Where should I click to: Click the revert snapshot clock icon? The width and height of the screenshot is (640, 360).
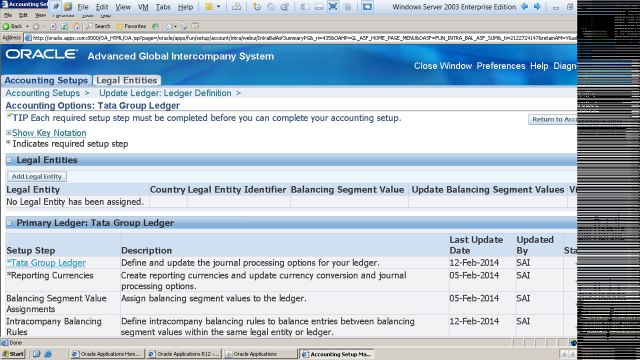271,7
